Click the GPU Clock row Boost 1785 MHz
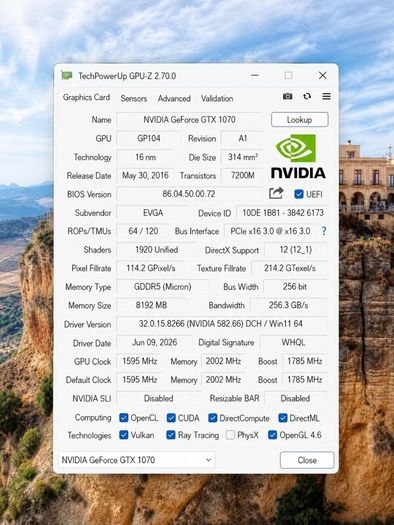This screenshot has width=394, height=525. coord(305,361)
